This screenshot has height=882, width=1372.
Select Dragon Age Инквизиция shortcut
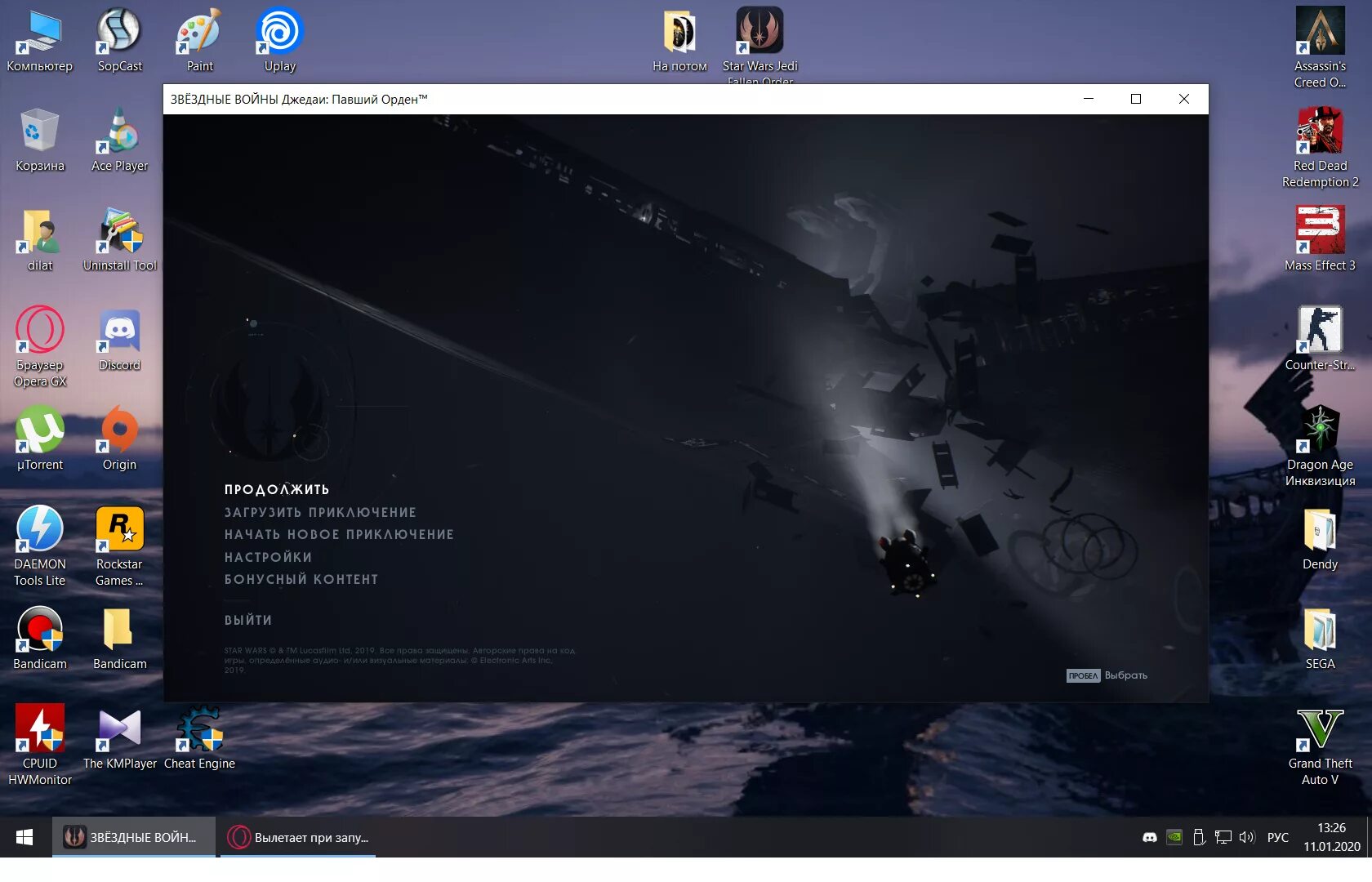[1320, 446]
